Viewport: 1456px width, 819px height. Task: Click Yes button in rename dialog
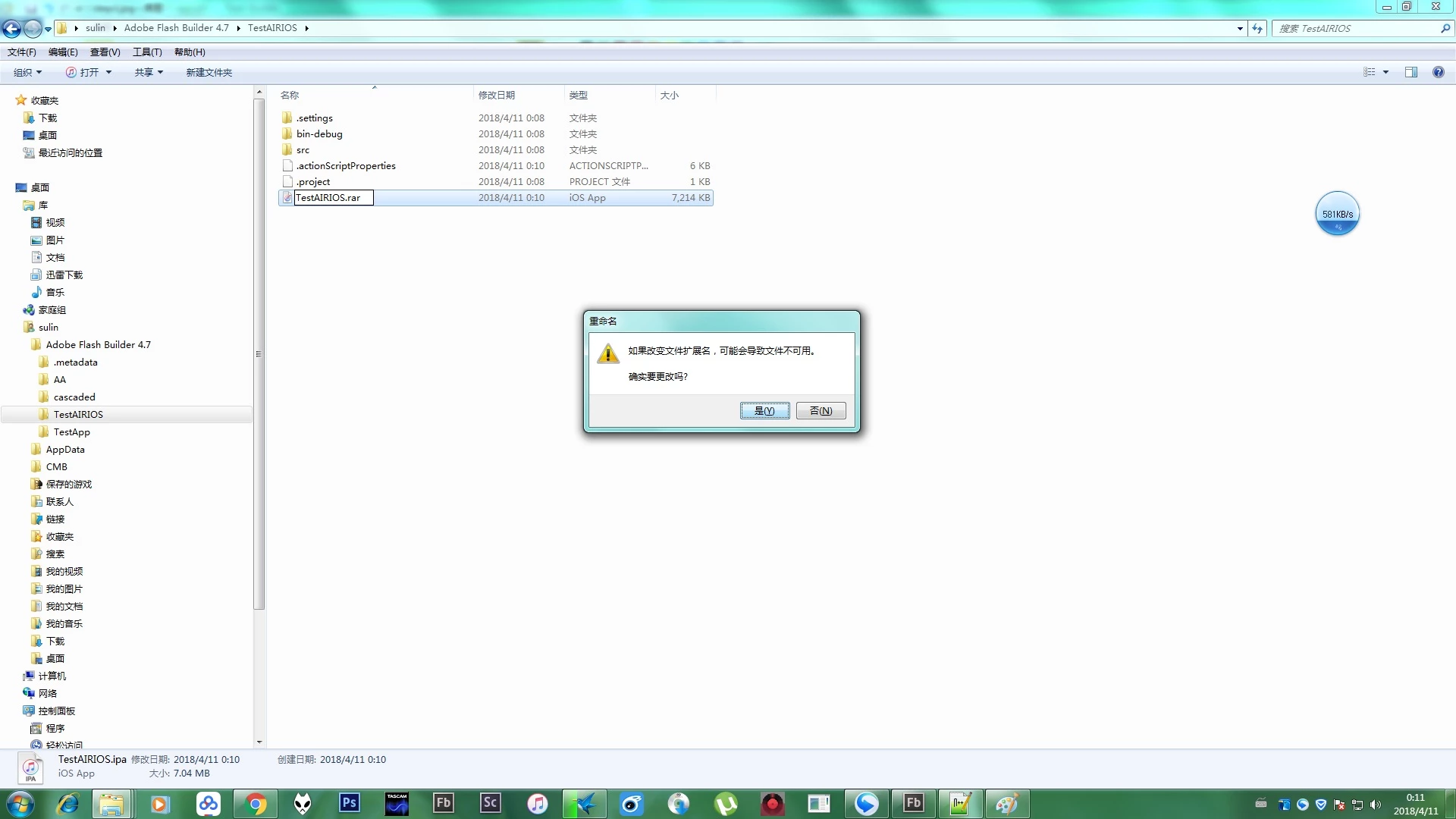(x=764, y=410)
